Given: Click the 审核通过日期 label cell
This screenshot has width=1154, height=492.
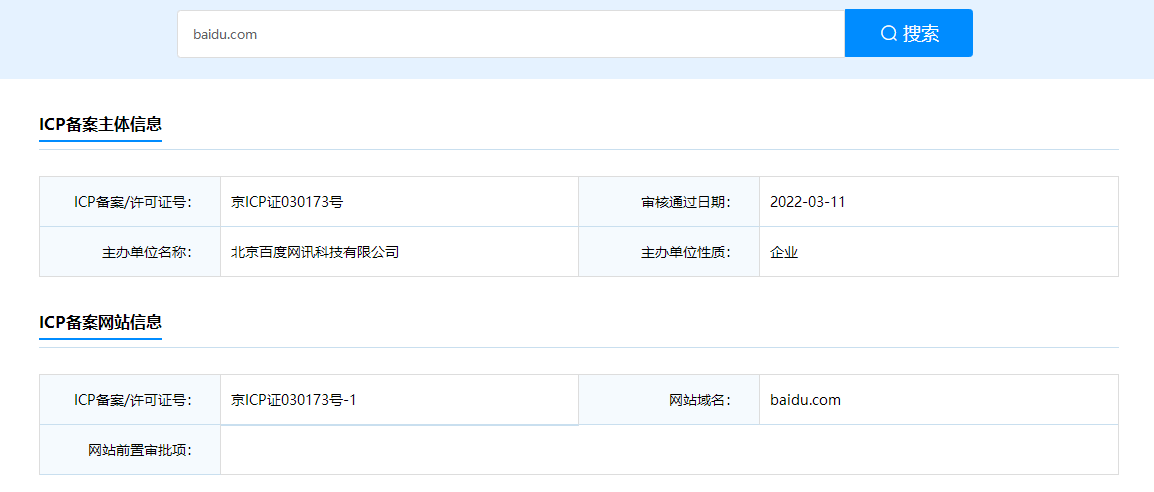Looking at the screenshot, I should (669, 202).
